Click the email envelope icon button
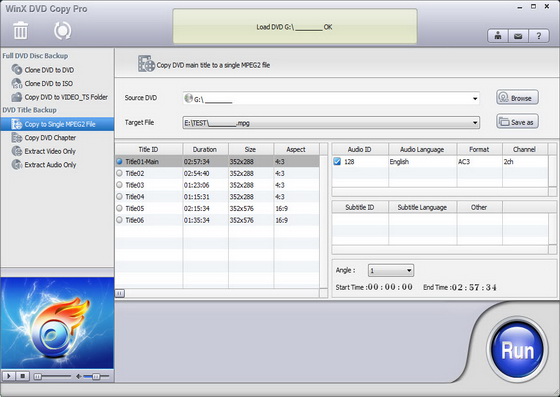The image size is (560, 397). tap(518, 36)
